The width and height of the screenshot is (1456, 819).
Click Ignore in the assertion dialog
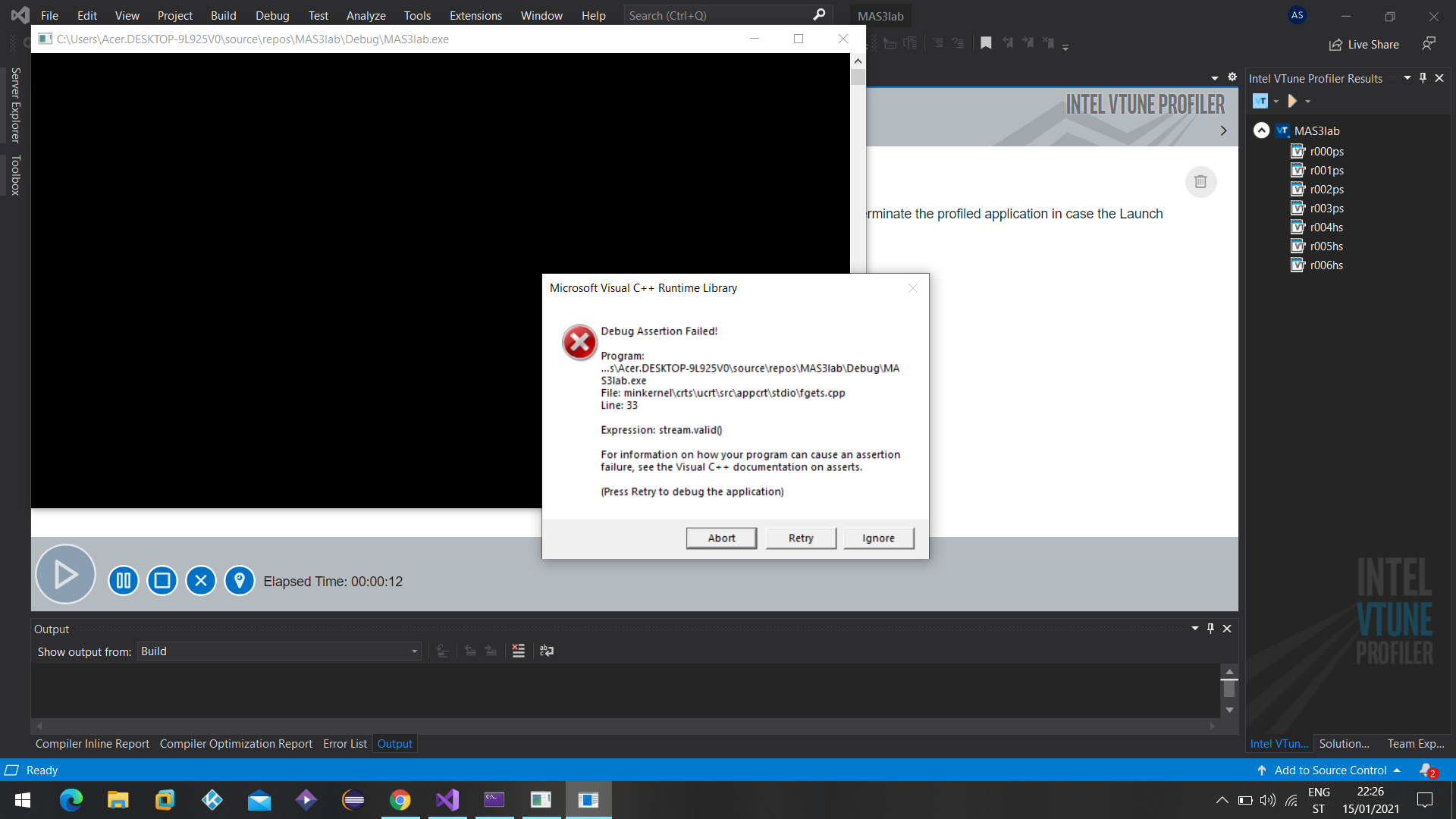coord(878,538)
